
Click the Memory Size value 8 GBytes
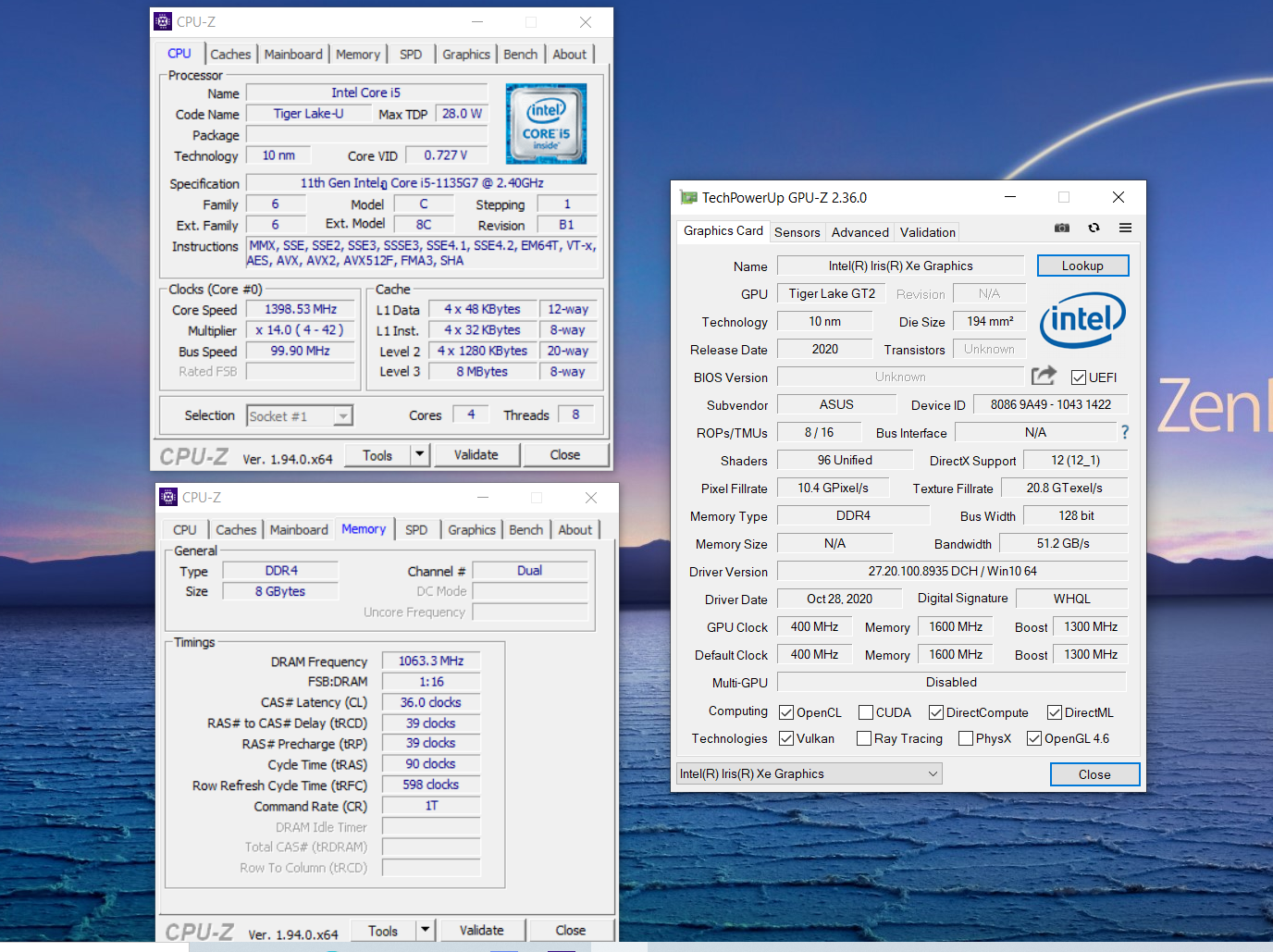280,591
